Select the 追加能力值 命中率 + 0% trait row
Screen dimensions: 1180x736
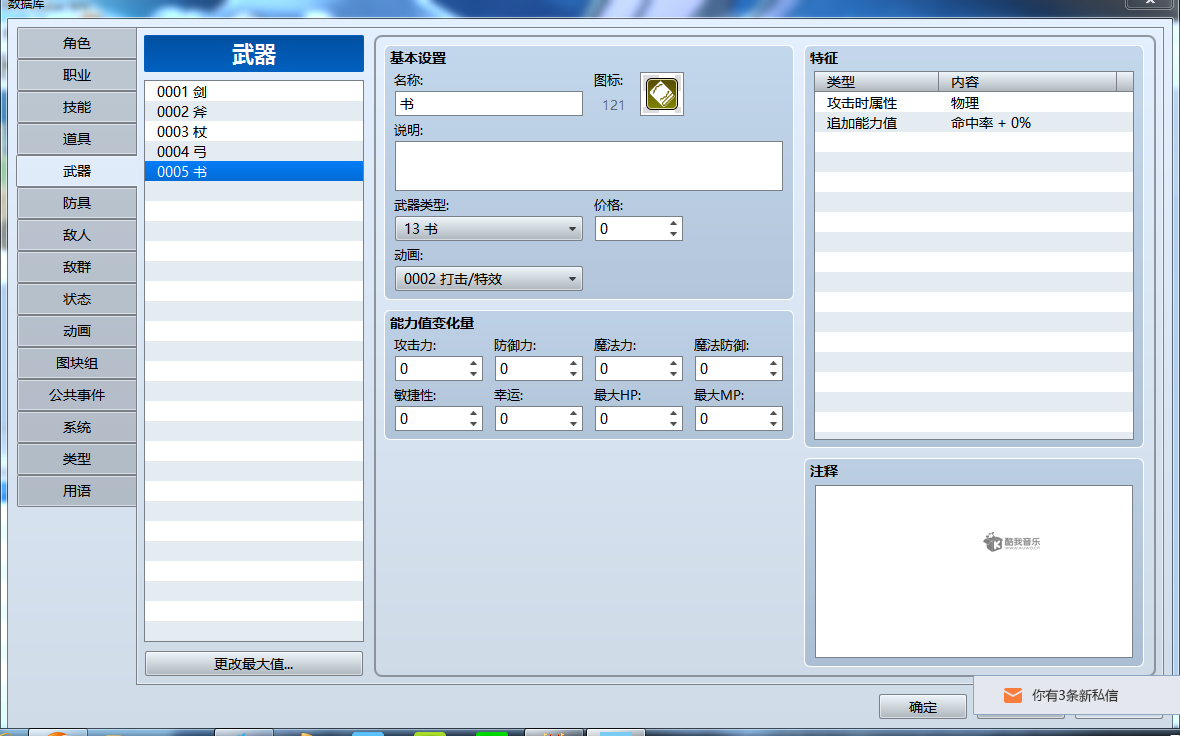coord(974,123)
